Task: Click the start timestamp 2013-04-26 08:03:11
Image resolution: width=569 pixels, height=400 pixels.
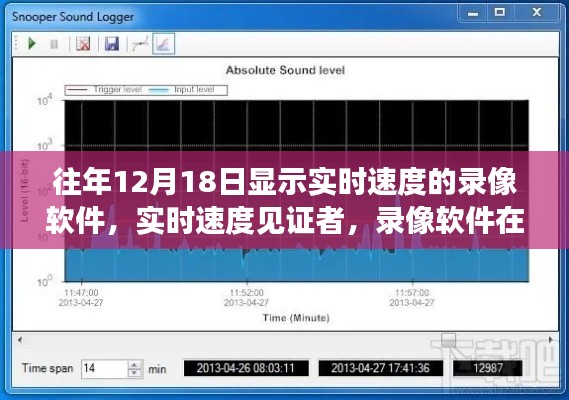Action: coord(246,368)
